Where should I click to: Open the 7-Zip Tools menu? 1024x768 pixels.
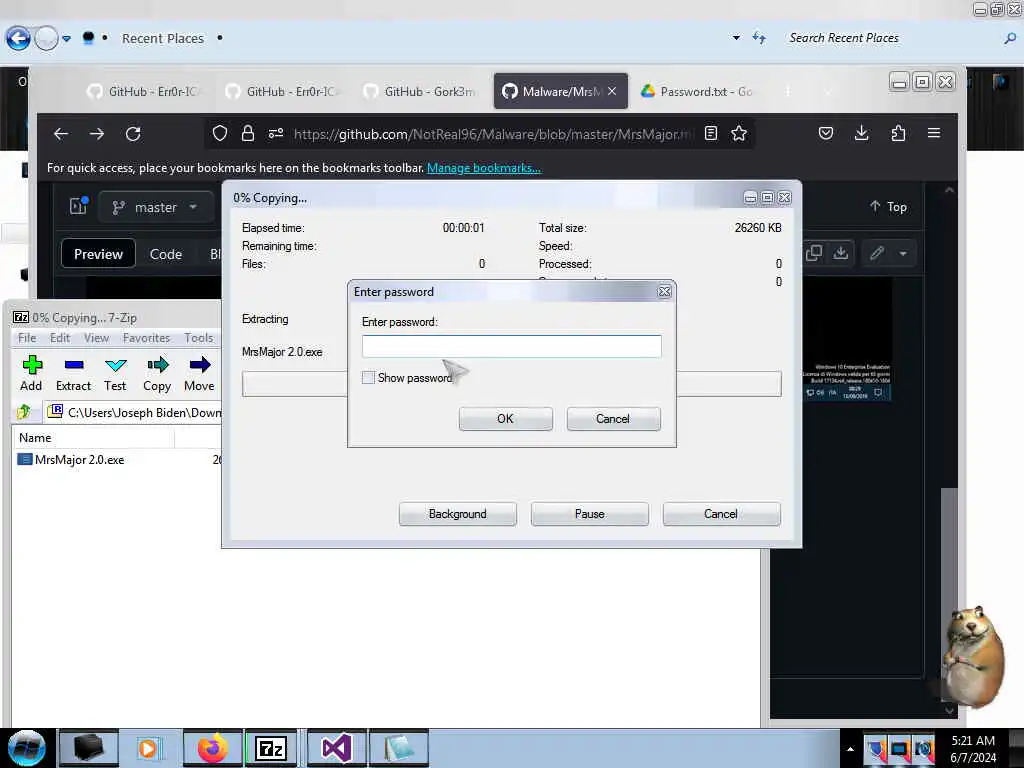point(199,338)
